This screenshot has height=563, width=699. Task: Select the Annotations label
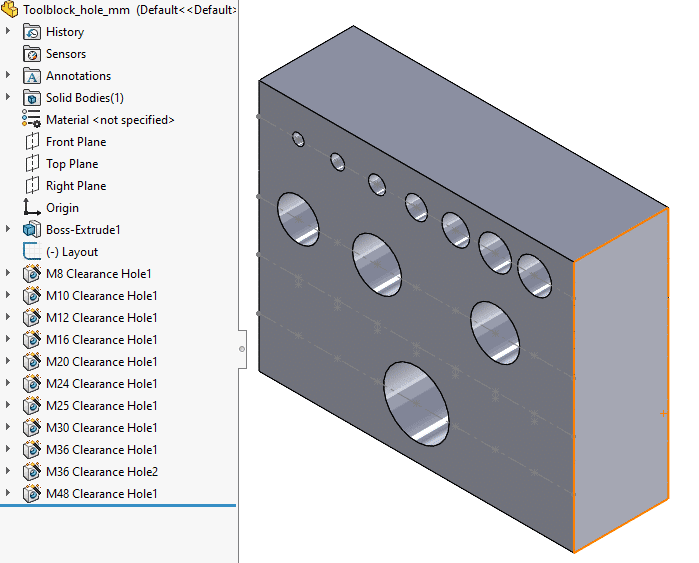[78, 76]
